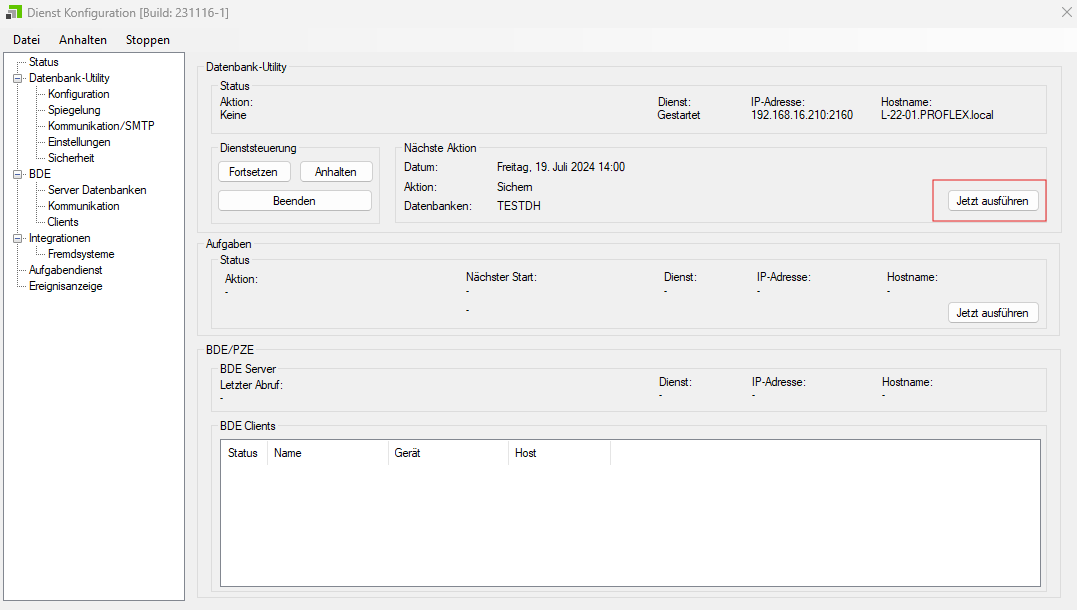Click the Dienst Konfiguration app icon in title bar
This screenshot has width=1077, height=610.
pos(14,12)
